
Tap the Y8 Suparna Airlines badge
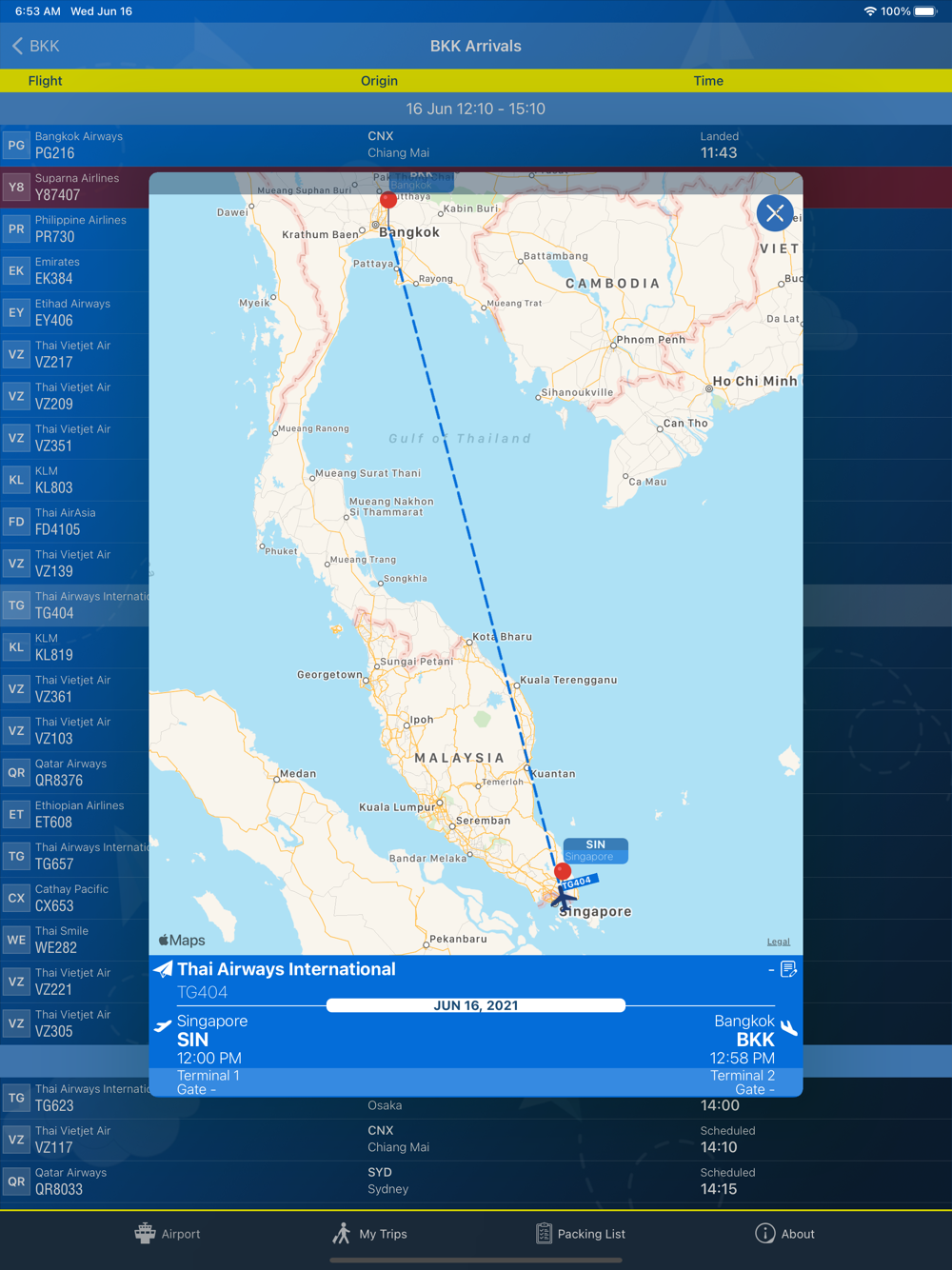(16, 188)
